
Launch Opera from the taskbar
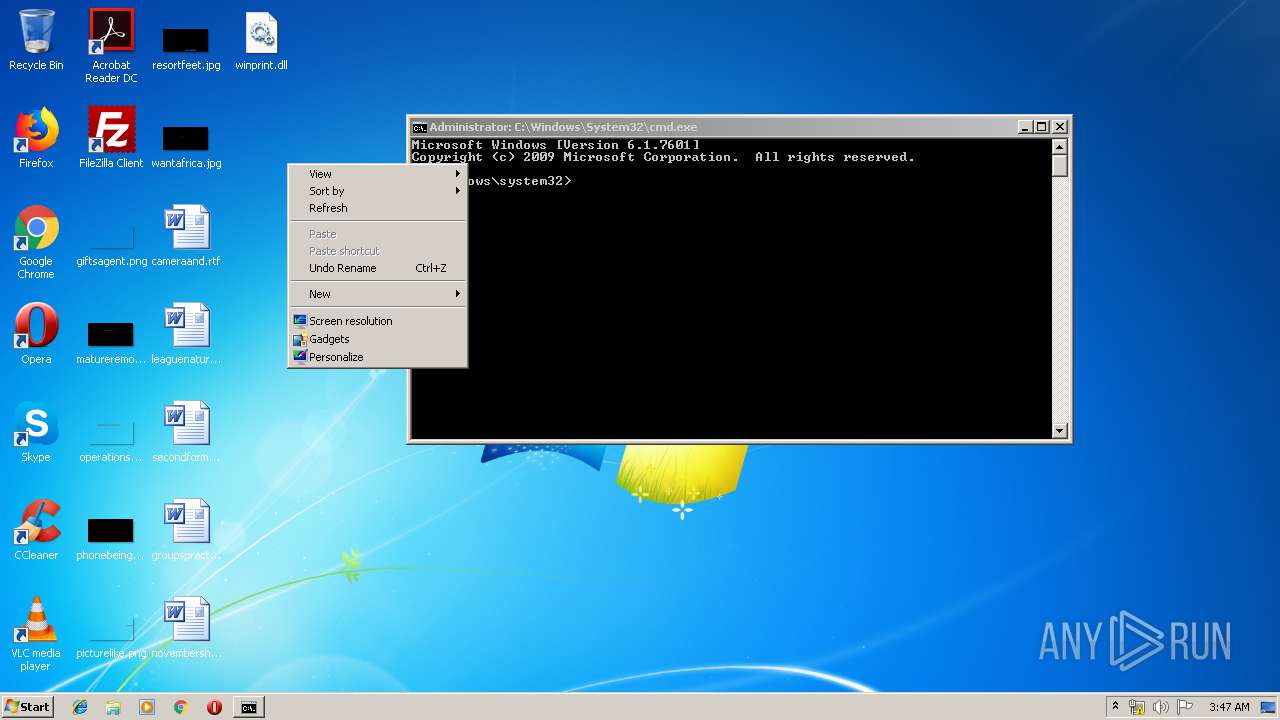tap(214, 707)
